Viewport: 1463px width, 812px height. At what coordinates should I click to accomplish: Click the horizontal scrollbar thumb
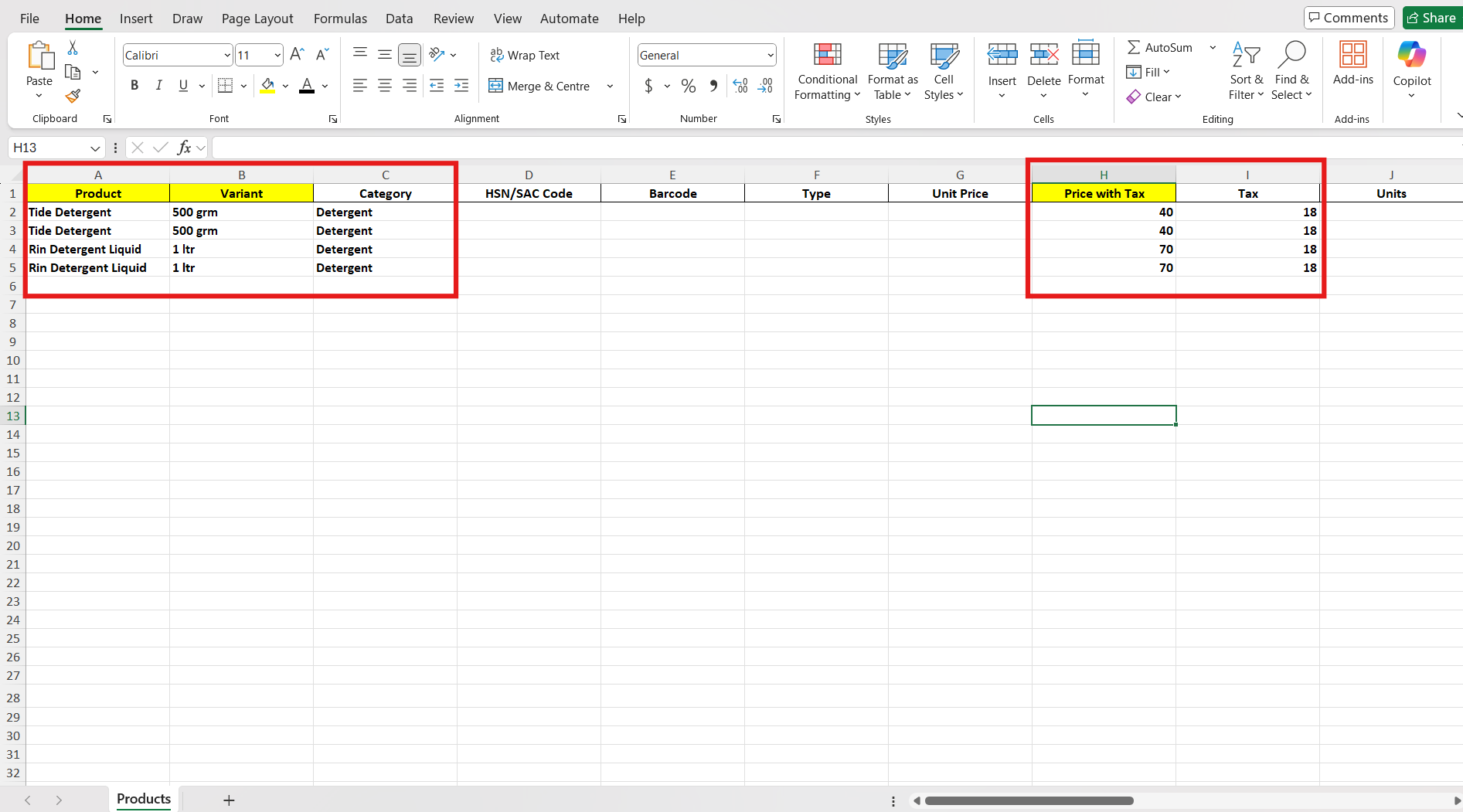click(x=1029, y=800)
